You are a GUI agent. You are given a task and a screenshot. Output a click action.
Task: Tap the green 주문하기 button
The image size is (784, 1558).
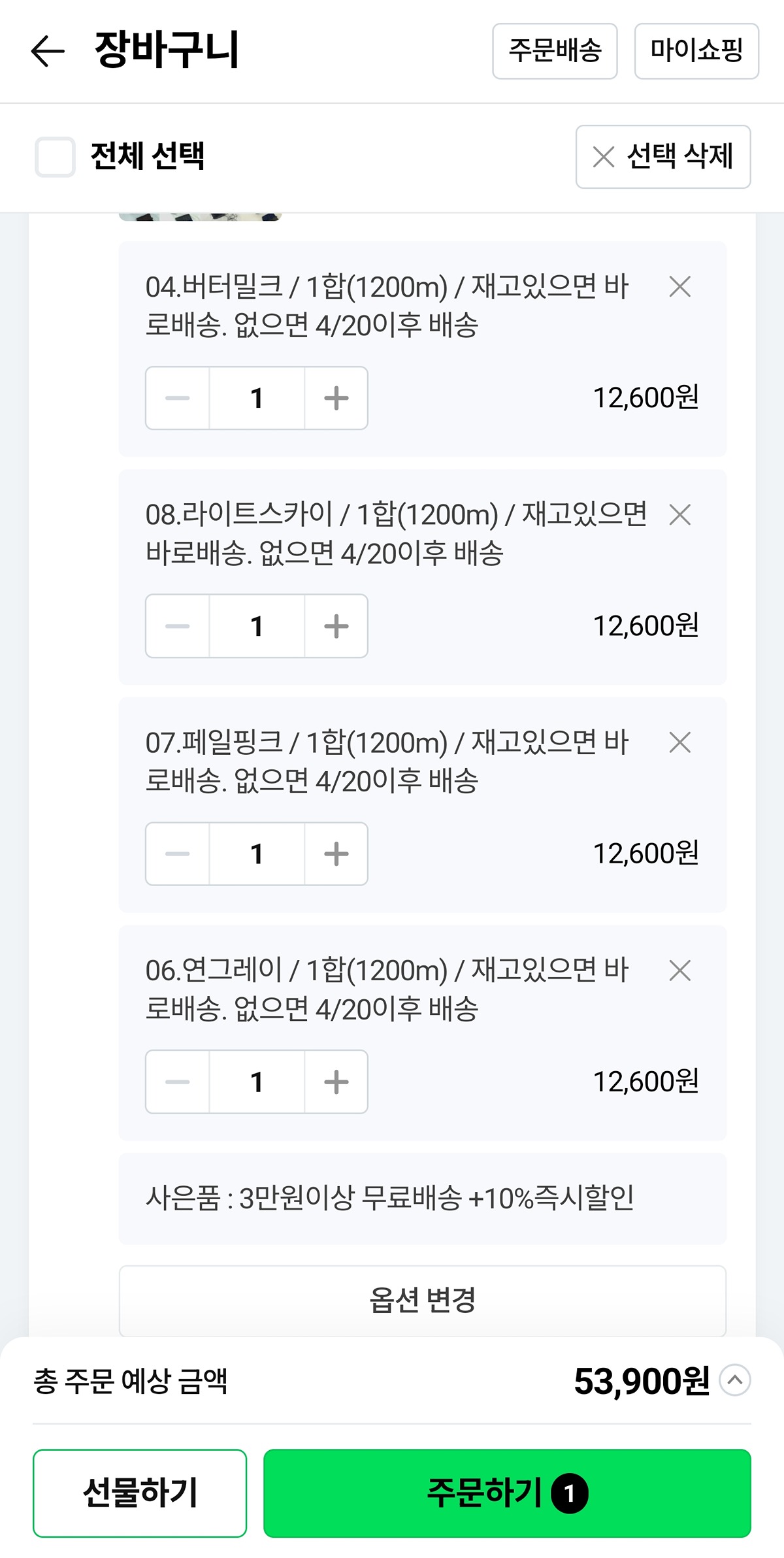507,1493
